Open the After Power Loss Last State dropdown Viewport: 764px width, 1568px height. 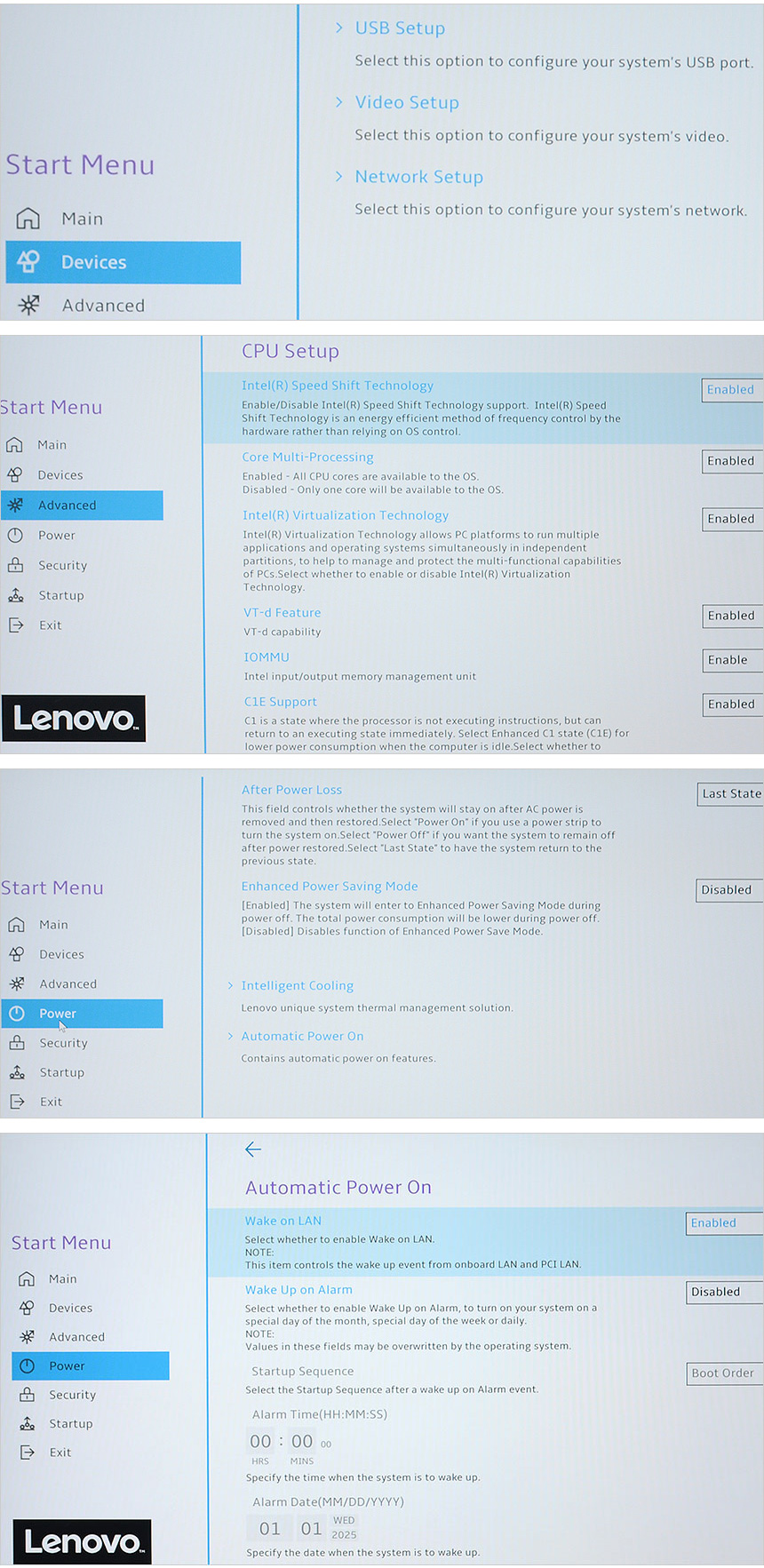(x=730, y=793)
